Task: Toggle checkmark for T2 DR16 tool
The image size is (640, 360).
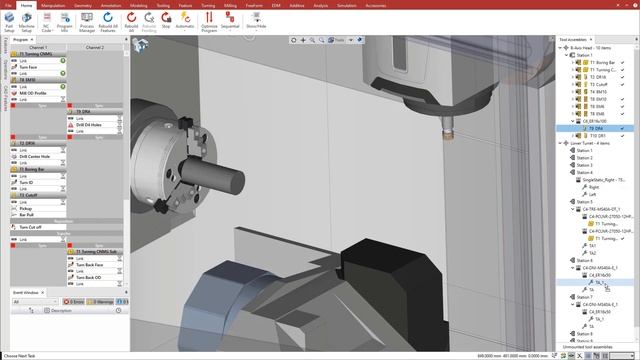Action: point(622,77)
